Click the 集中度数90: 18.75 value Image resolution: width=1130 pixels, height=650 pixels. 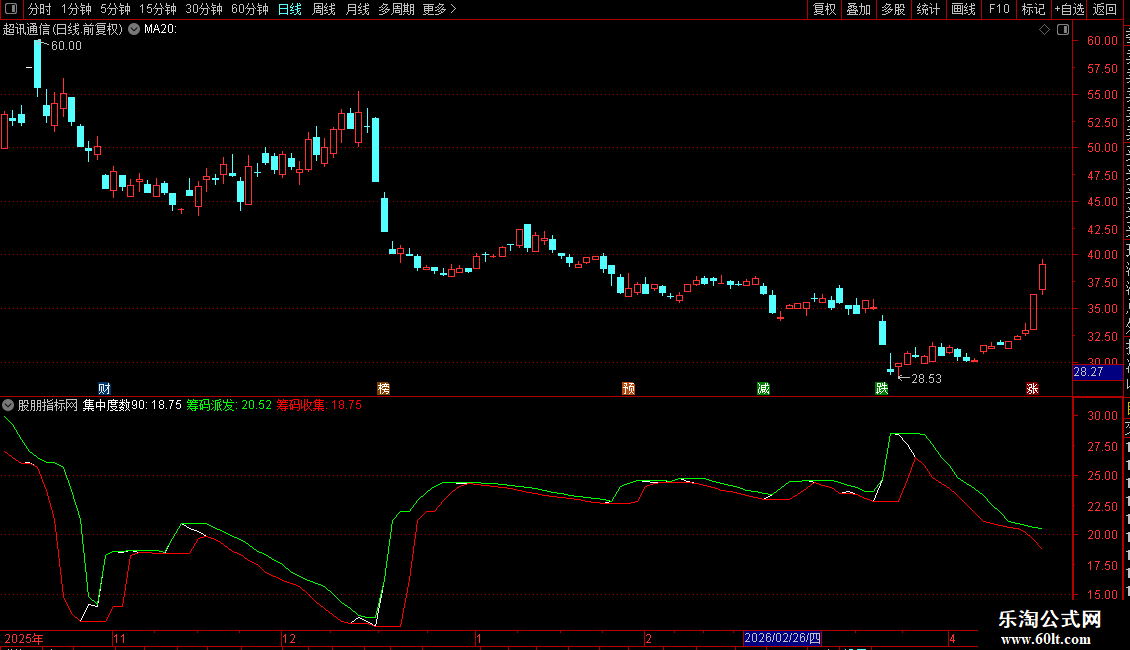click(x=132, y=405)
